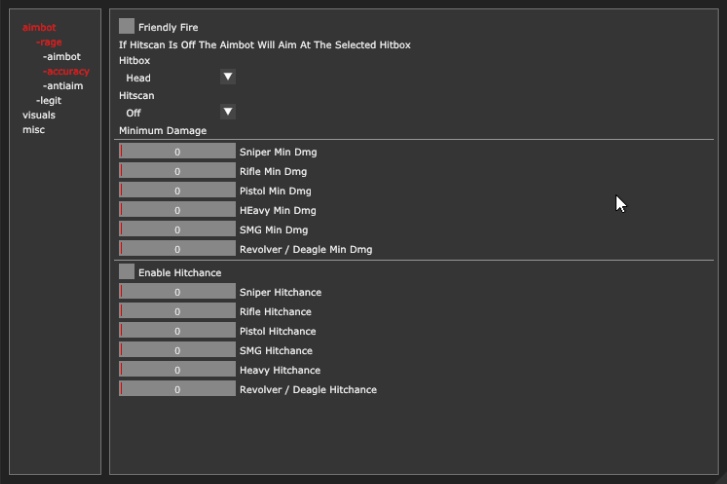The width and height of the screenshot is (727, 484).
Task: Click the SMG Hitchance slider
Action: point(177,350)
